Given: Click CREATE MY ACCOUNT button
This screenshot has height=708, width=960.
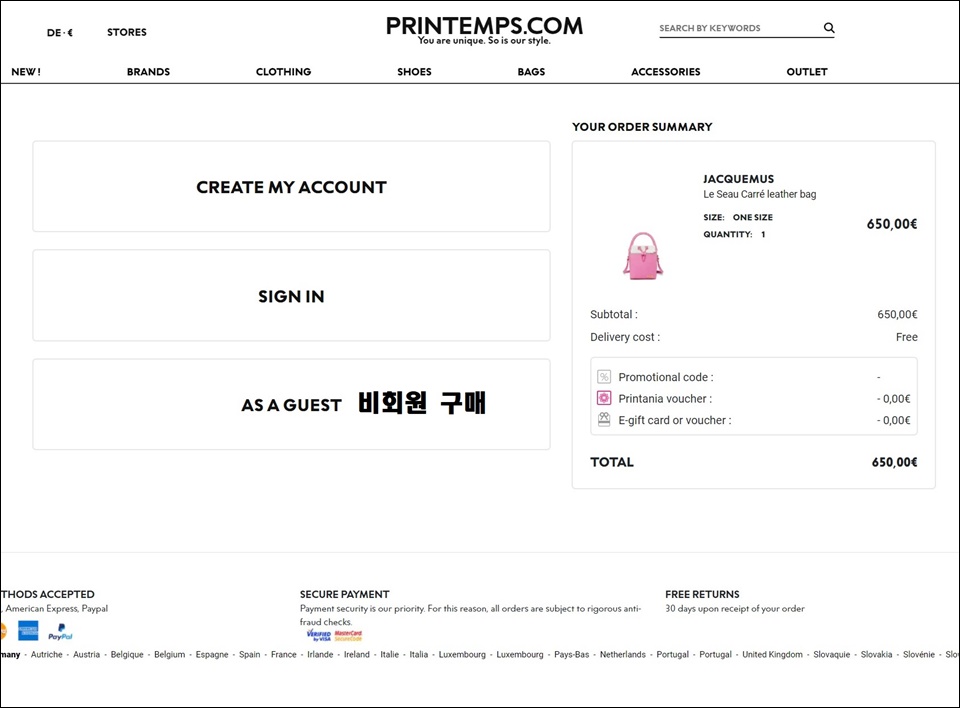Looking at the screenshot, I should (291, 187).
